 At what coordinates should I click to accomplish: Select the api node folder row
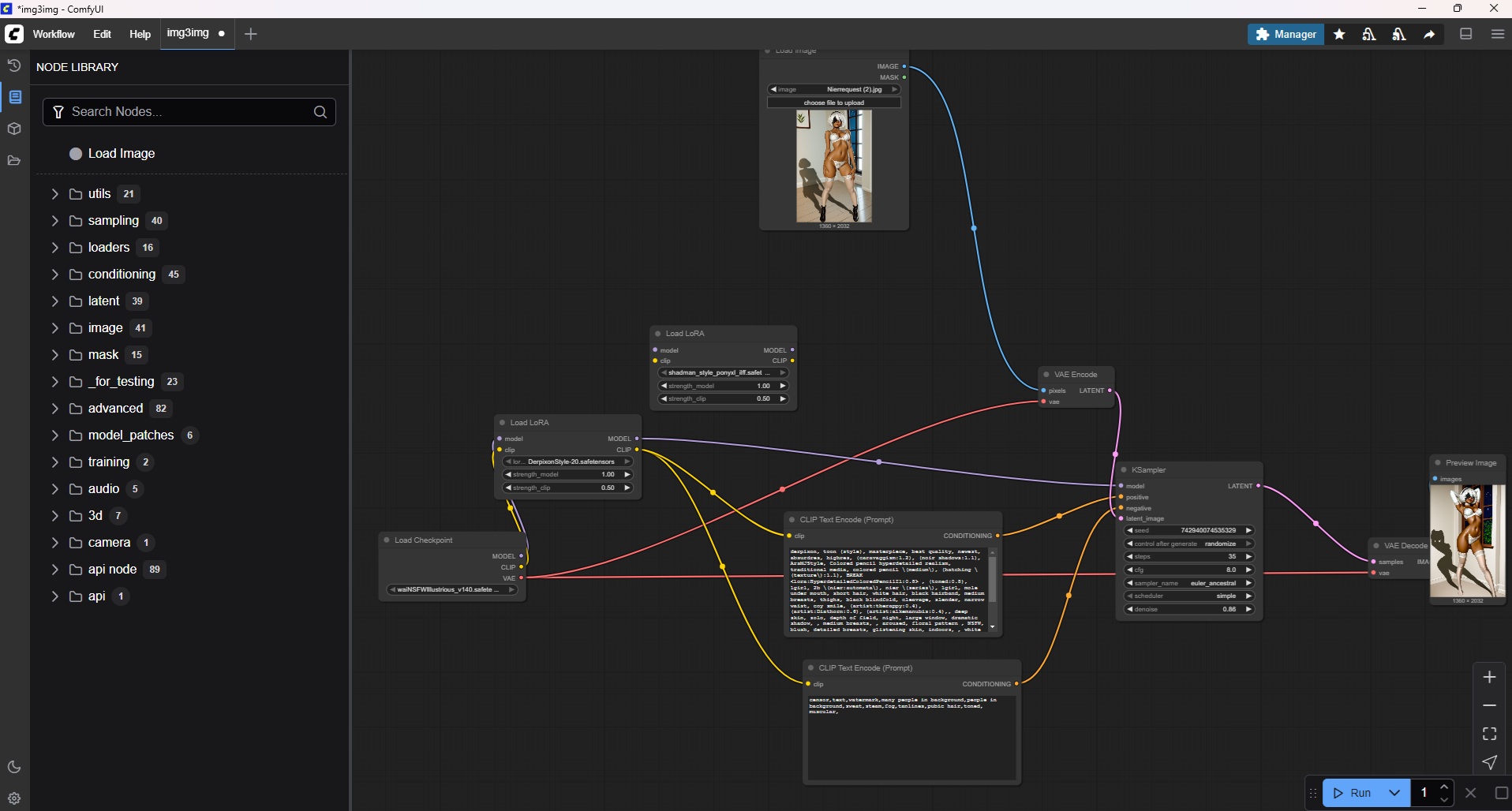pos(189,569)
